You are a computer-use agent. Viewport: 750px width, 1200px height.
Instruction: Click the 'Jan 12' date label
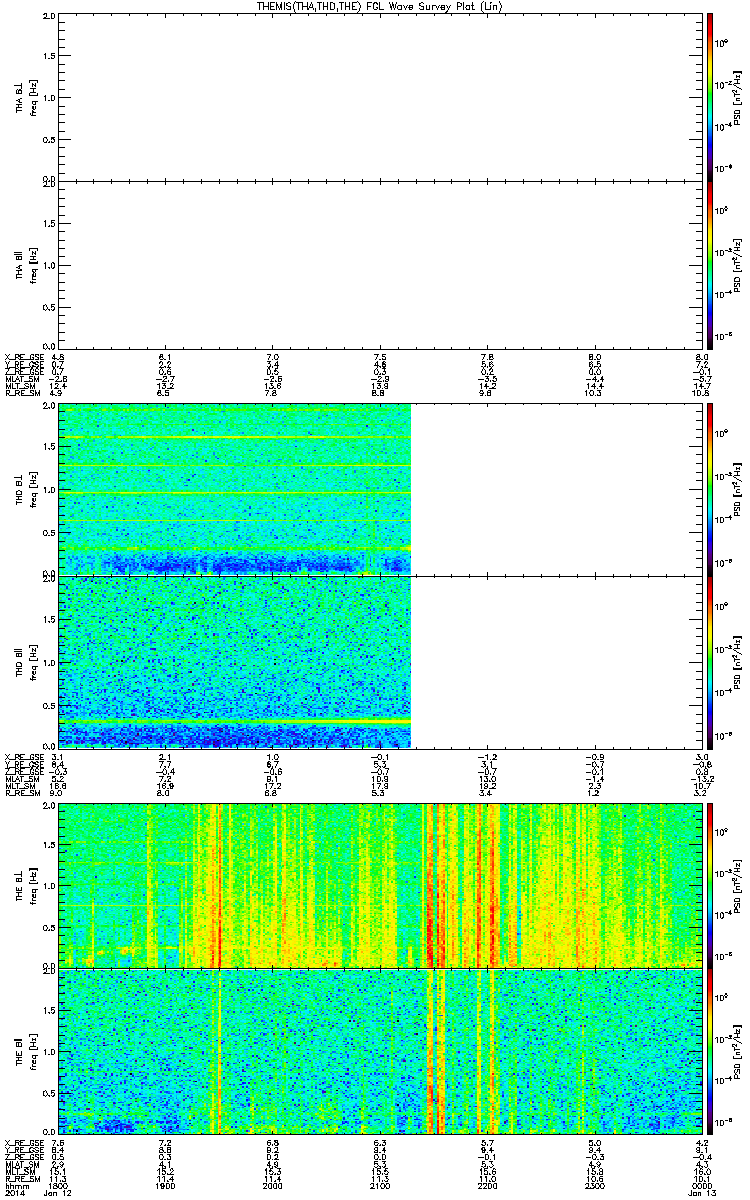[x=60, y=1194]
